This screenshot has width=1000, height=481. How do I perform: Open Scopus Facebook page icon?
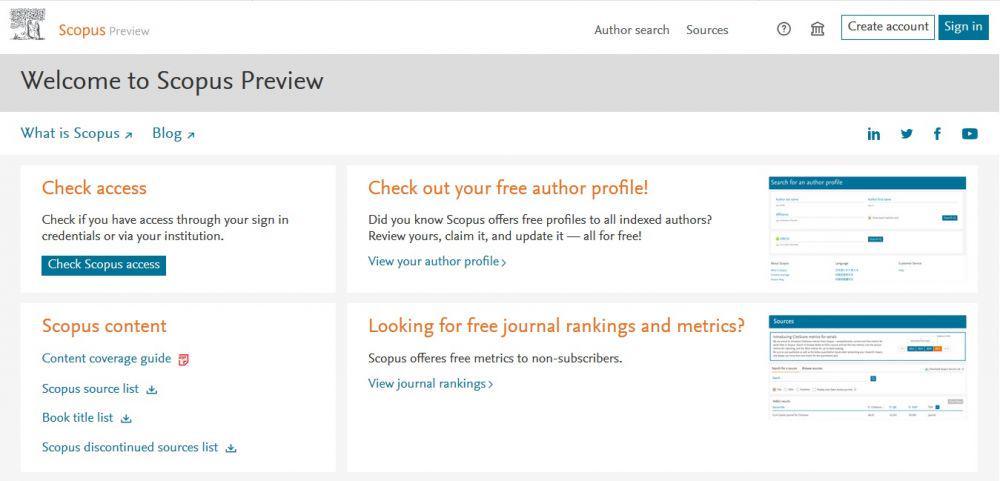938,134
